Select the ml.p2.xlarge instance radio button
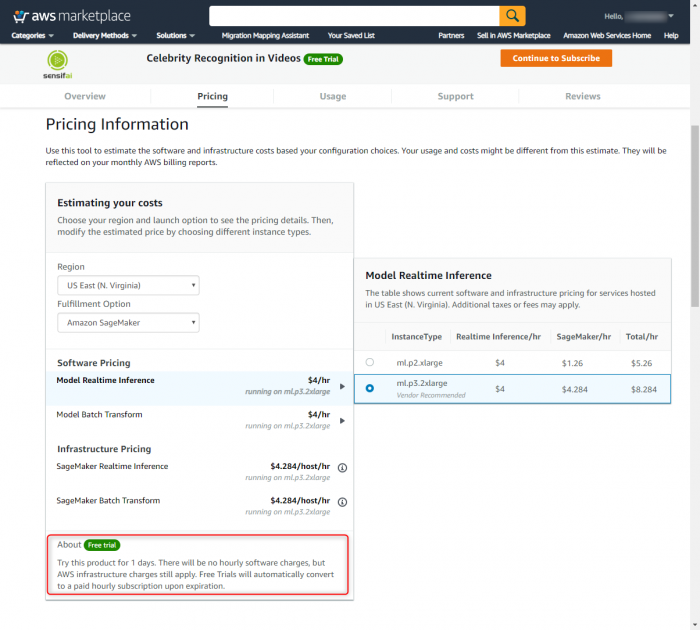 370,362
